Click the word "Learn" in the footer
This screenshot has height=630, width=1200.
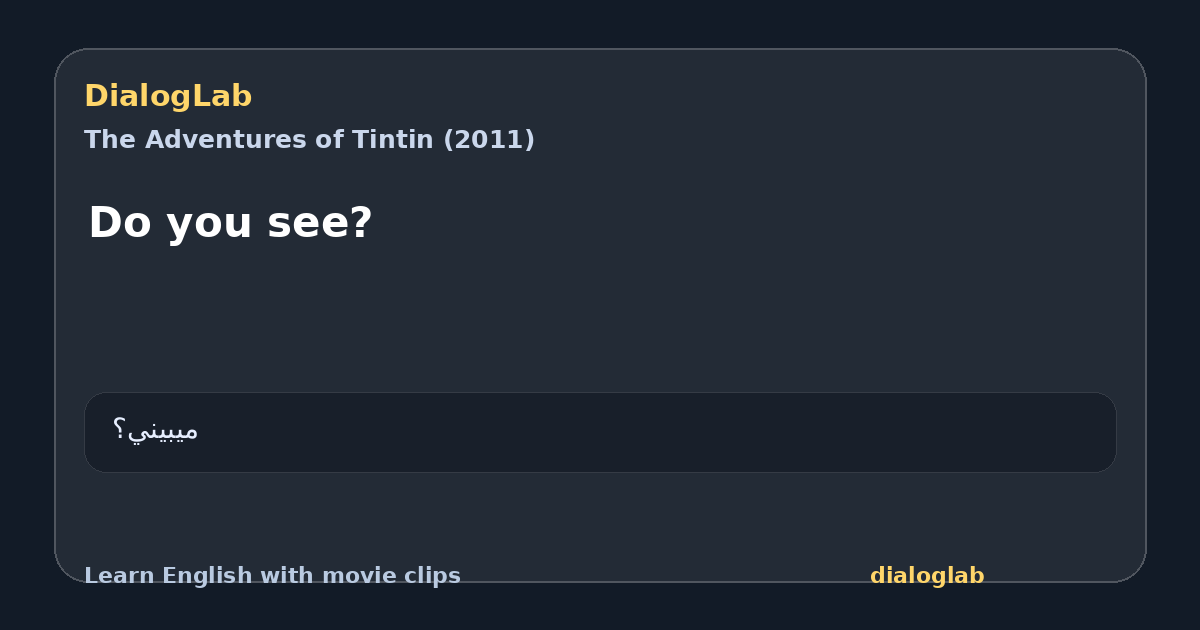pyautogui.click(x=119, y=576)
